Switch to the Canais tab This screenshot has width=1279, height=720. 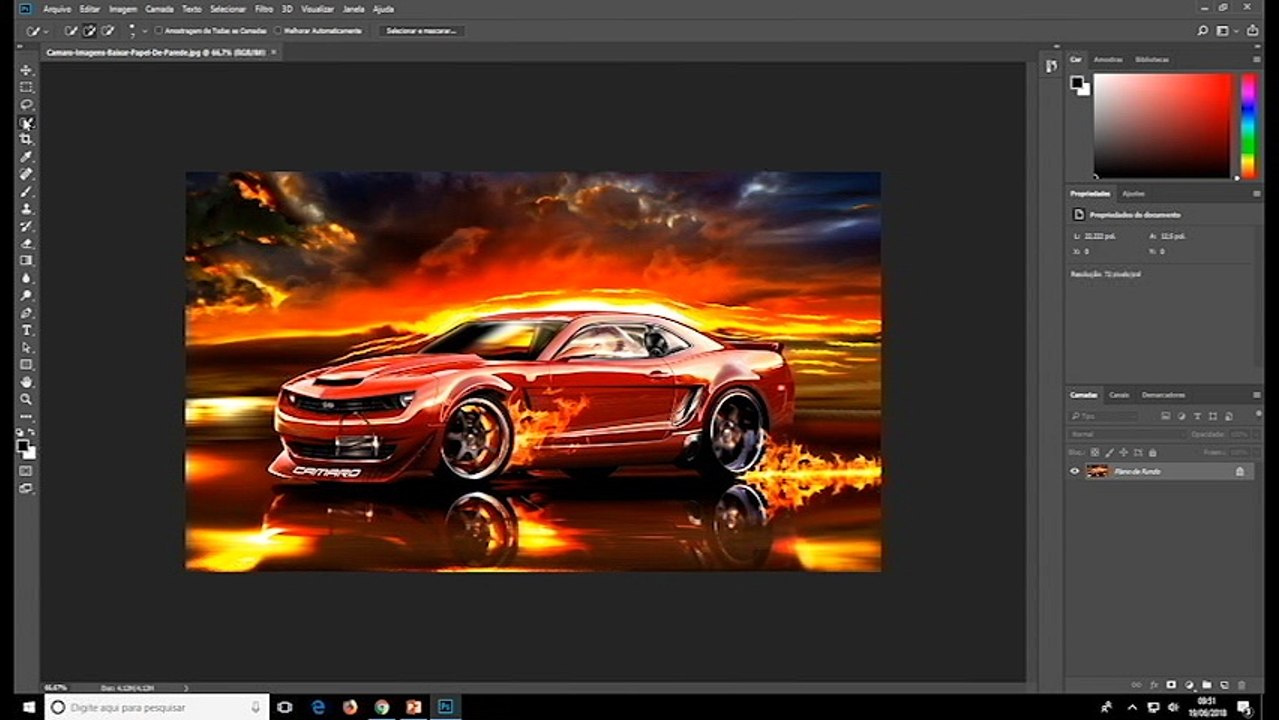[1119, 395]
